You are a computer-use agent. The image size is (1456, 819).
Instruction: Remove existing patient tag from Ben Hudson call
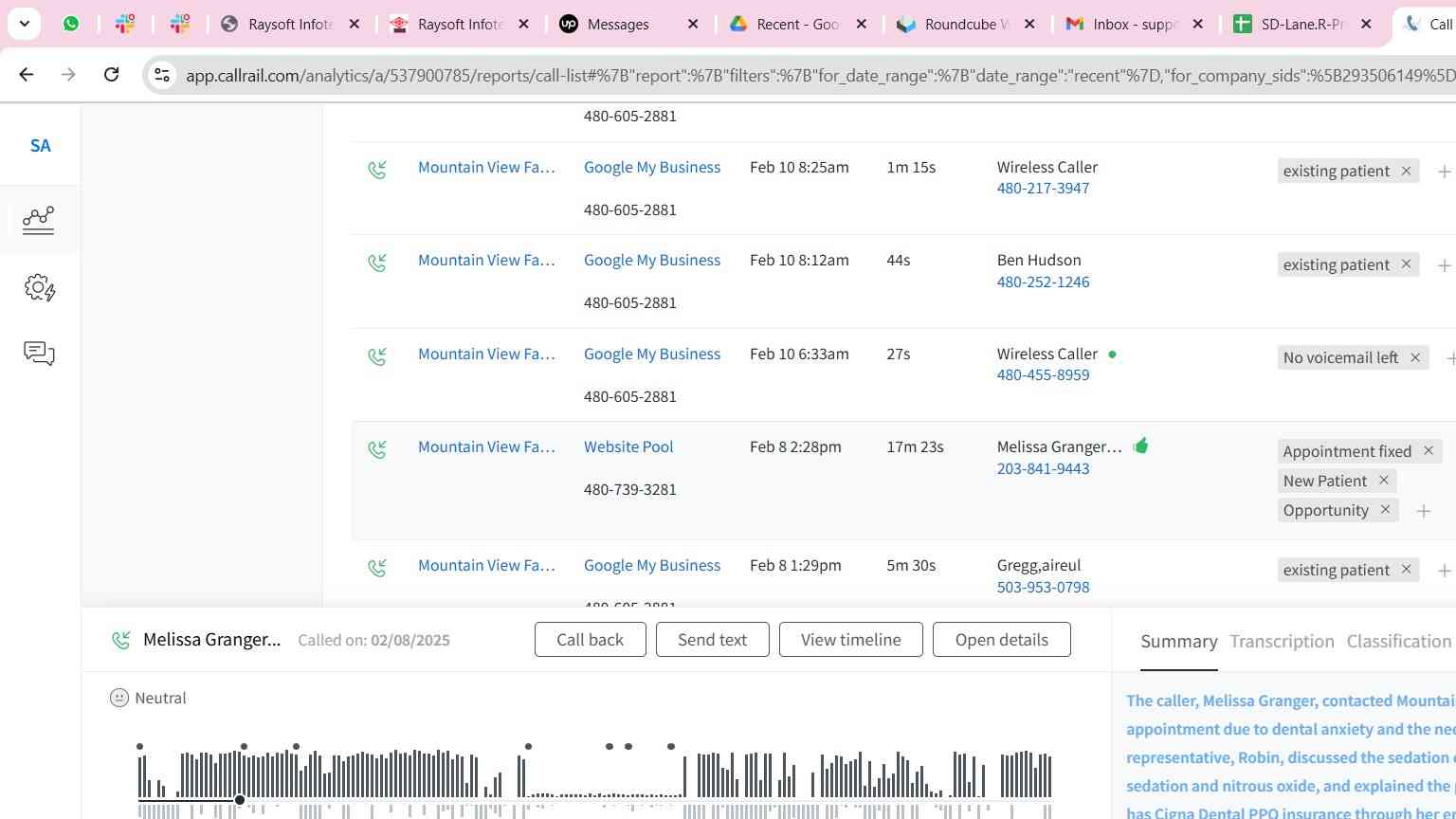pyautogui.click(x=1406, y=264)
